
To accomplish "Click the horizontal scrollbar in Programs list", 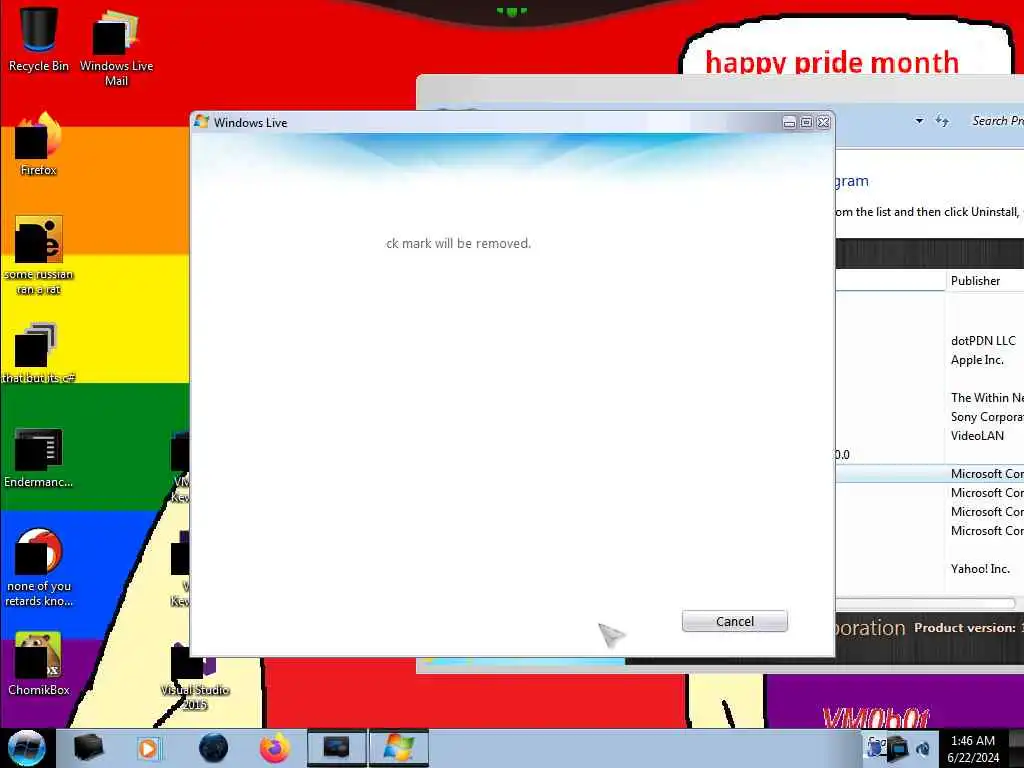I will [925, 603].
